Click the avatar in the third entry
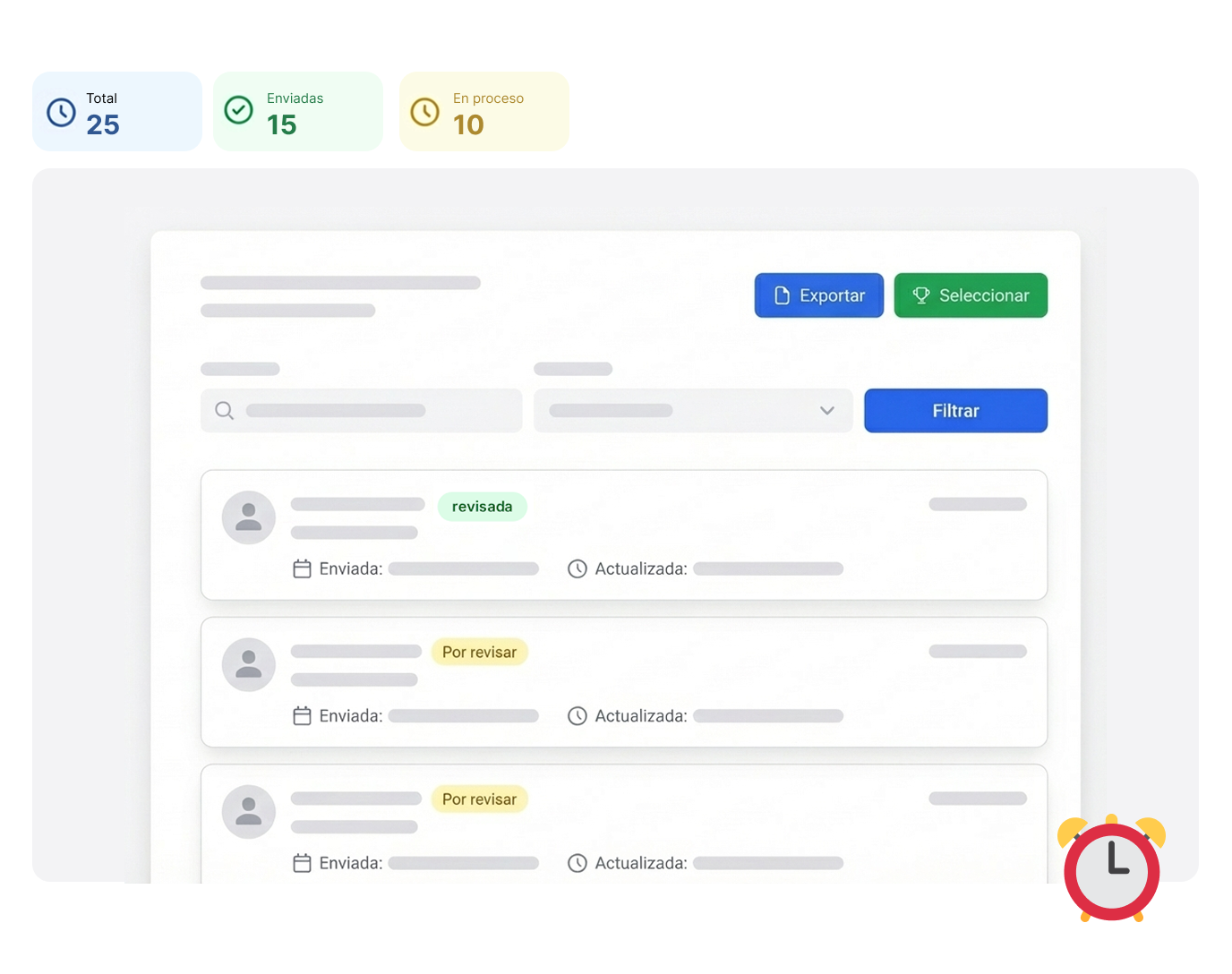 click(x=248, y=812)
